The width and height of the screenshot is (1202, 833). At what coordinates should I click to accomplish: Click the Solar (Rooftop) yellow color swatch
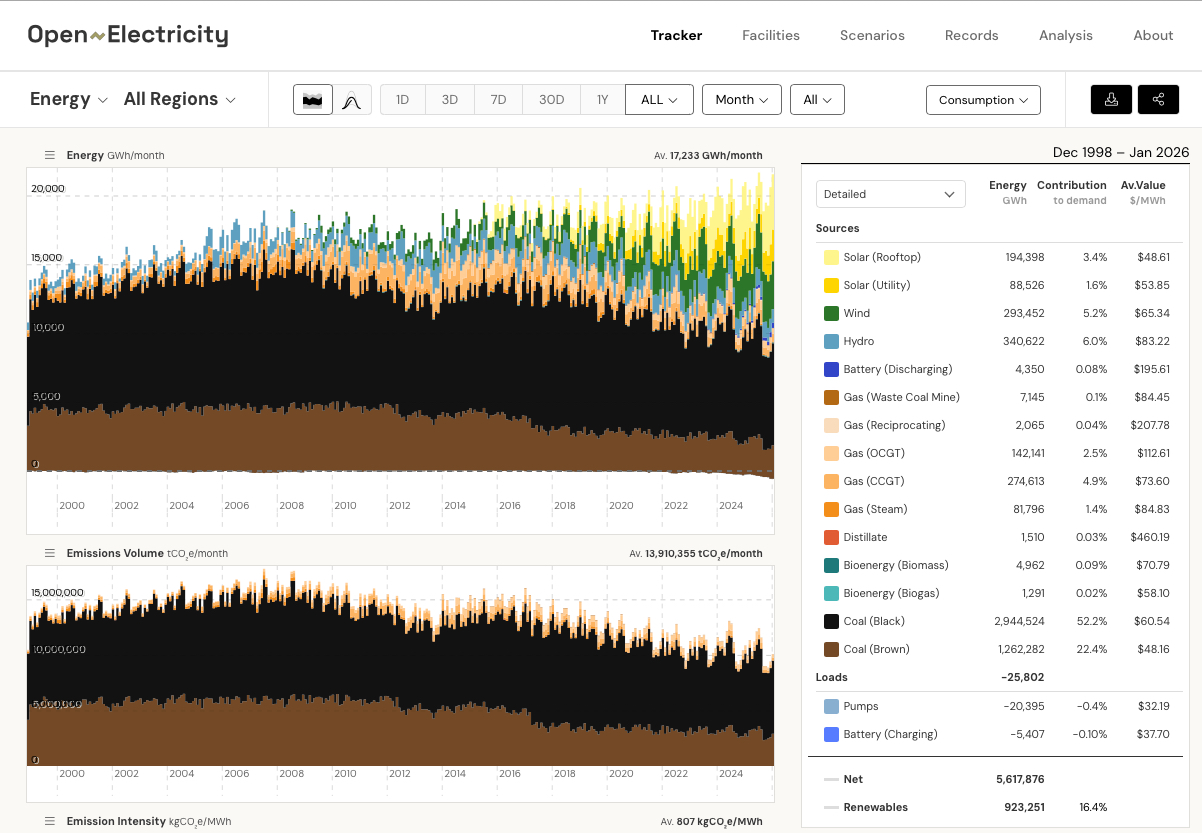click(831, 257)
